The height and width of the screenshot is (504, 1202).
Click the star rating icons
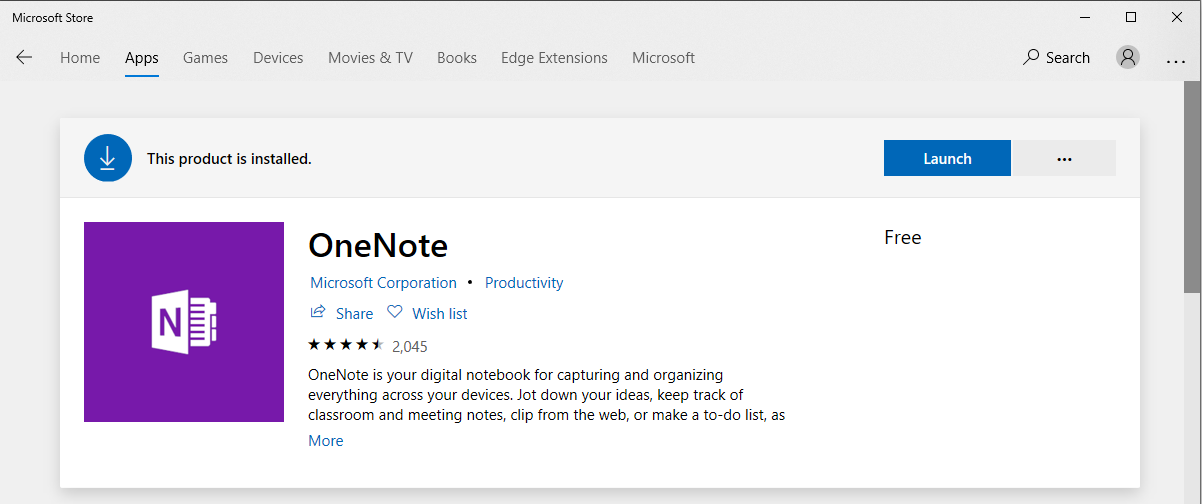tap(346, 345)
